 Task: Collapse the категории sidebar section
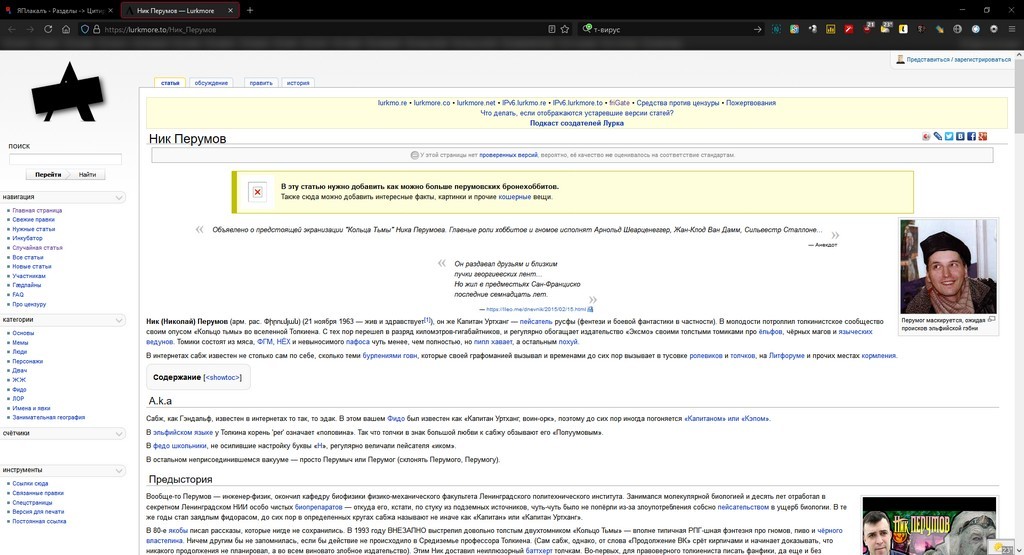click(x=119, y=320)
